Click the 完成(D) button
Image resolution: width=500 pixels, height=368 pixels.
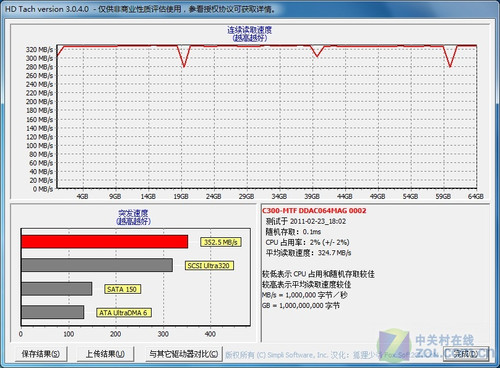466,354
